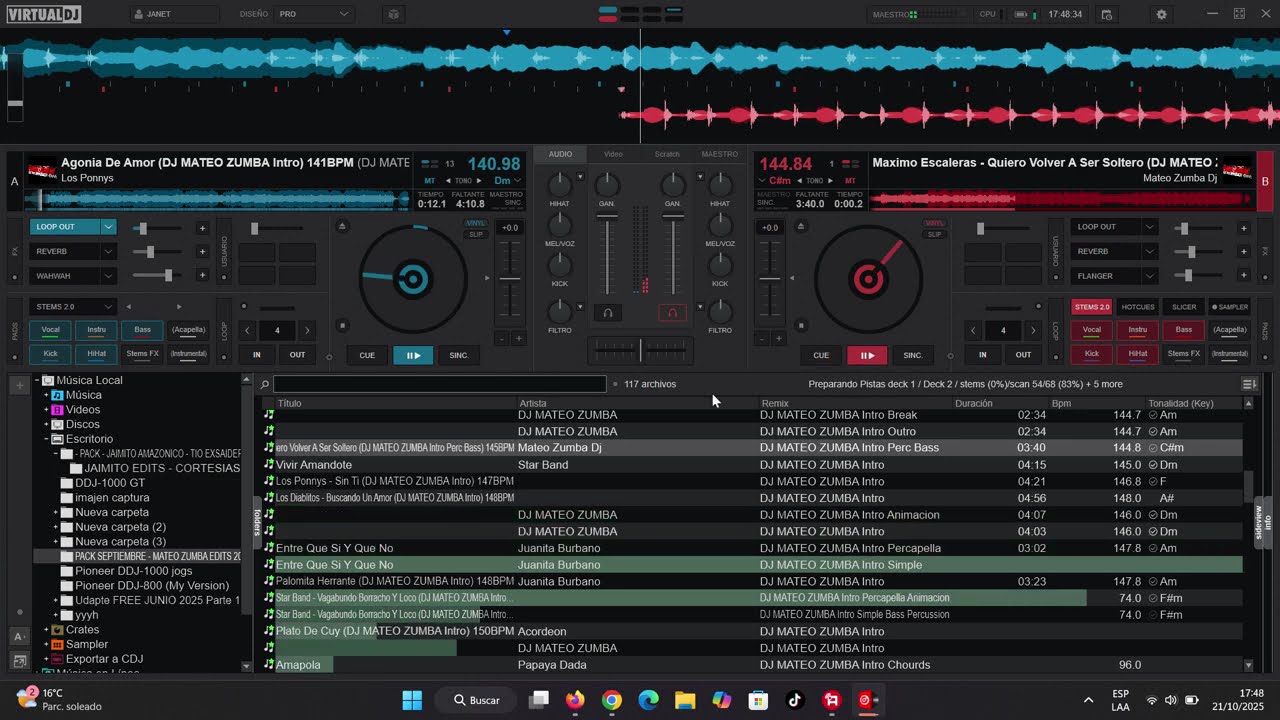Open the STEMS 2.0 pads dropdown on deck A
1280x720 pixels.
(73, 306)
